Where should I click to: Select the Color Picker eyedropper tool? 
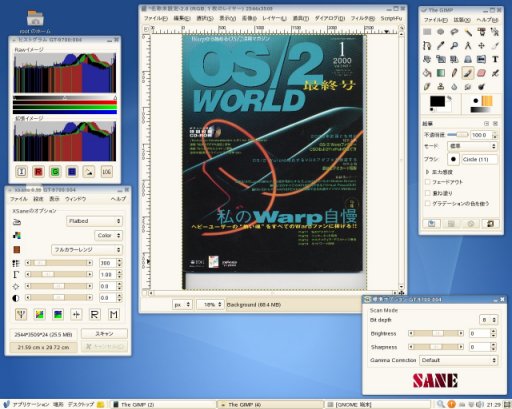coord(441,46)
